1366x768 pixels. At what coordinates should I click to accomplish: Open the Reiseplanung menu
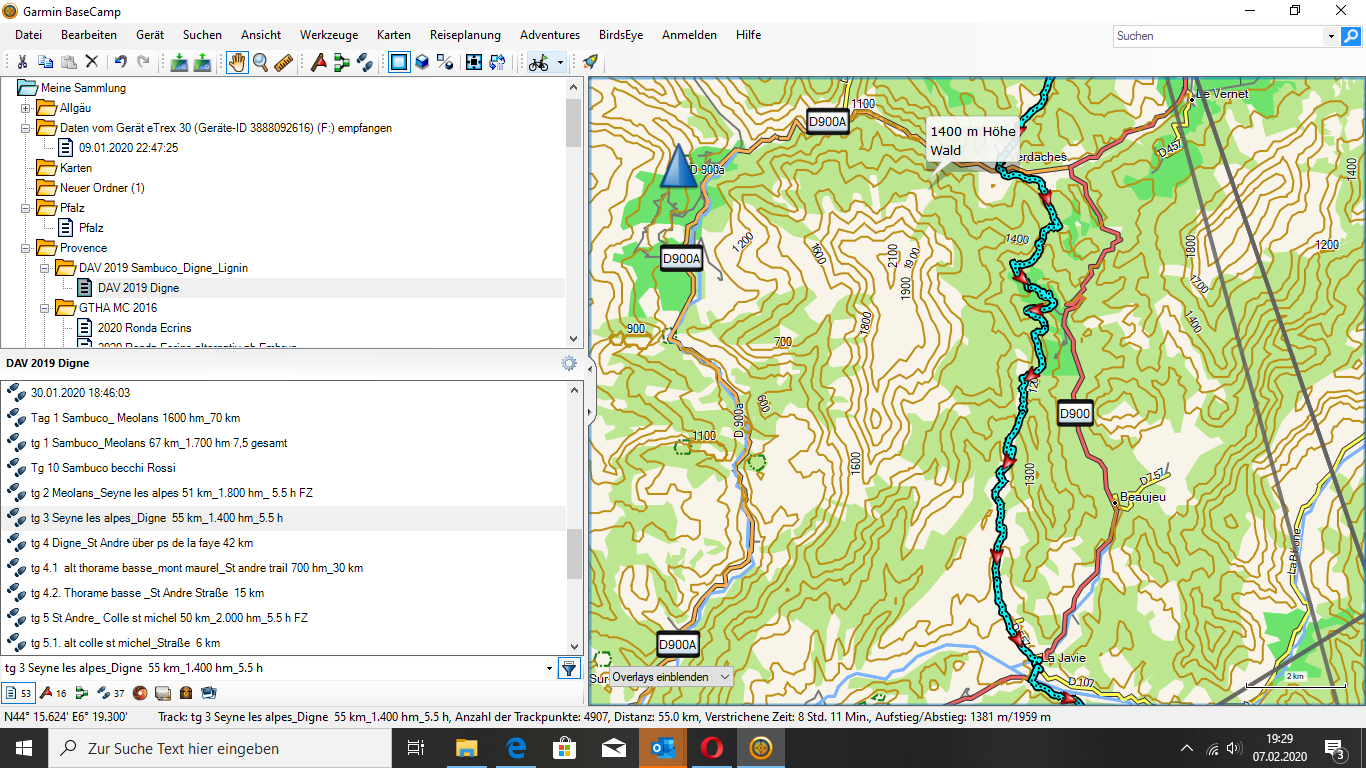pos(467,35)
